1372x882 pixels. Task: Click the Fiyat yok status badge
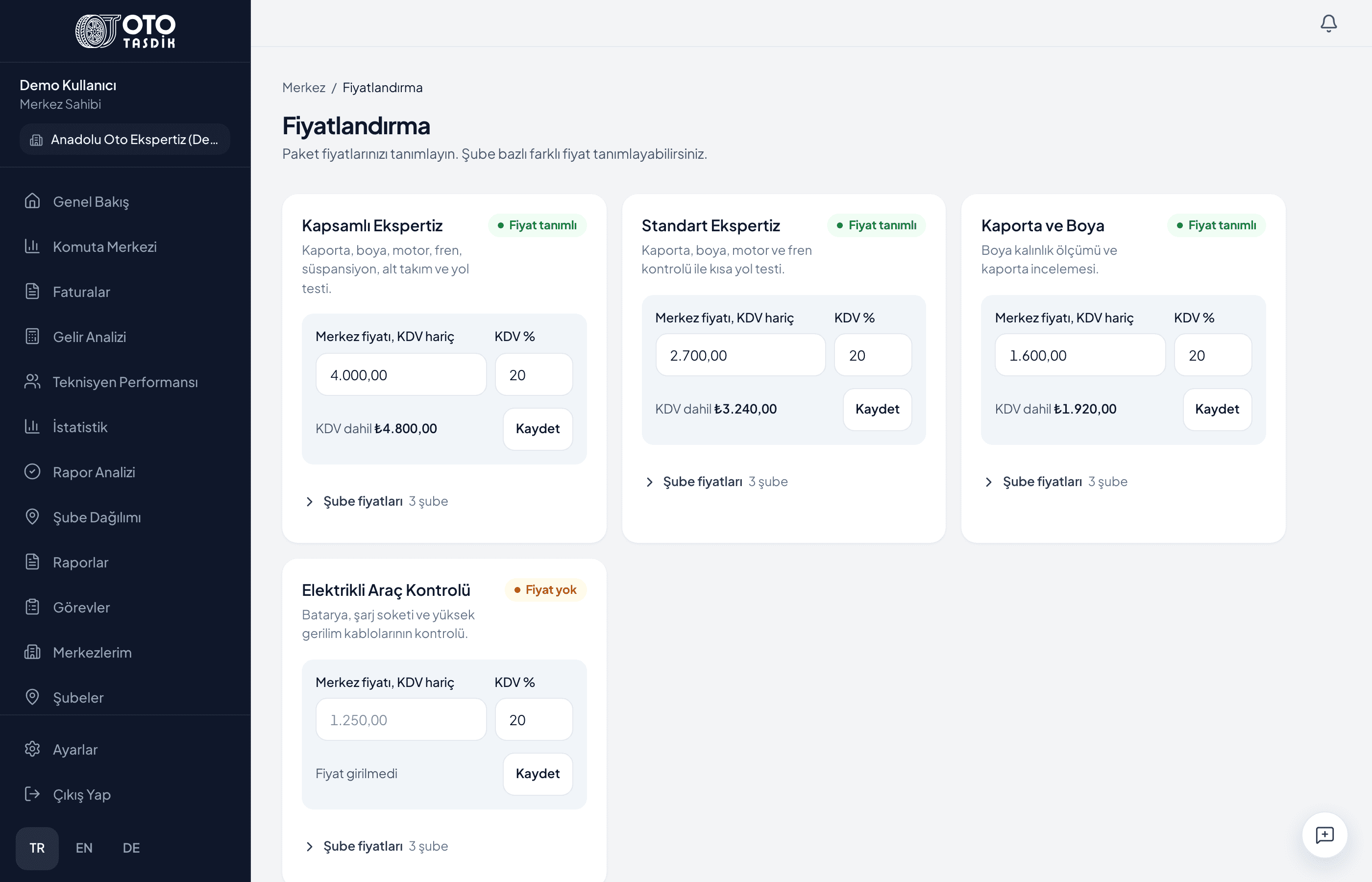click(546, 590)
